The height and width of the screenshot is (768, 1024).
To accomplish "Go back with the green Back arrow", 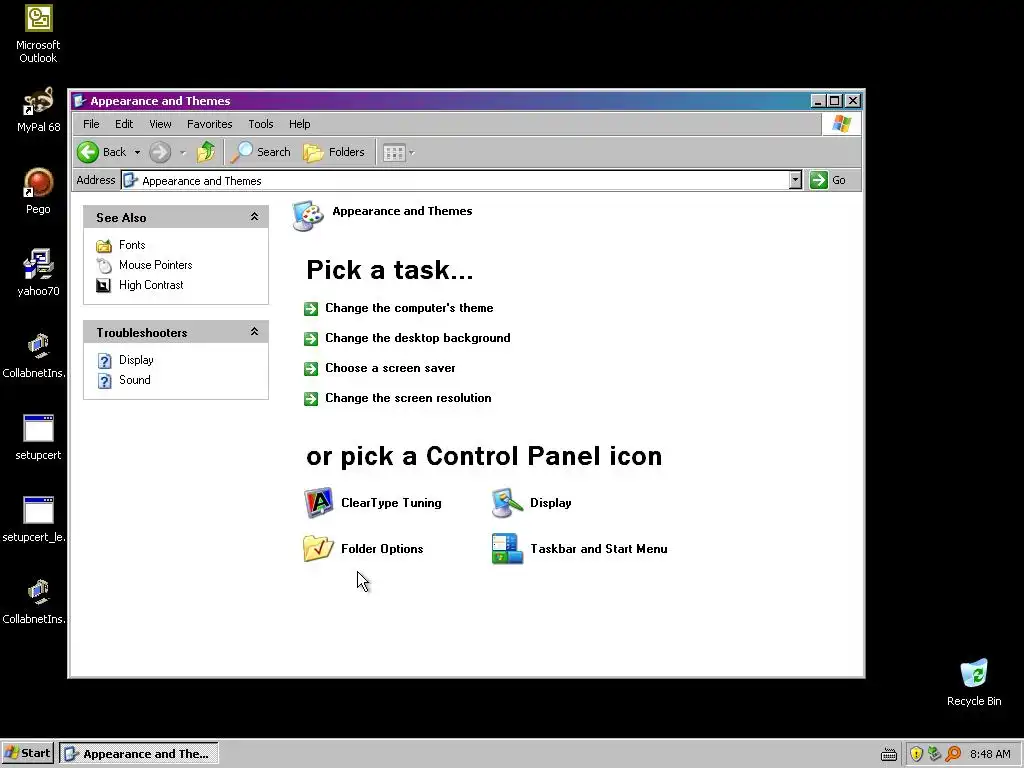I will 88,152.
